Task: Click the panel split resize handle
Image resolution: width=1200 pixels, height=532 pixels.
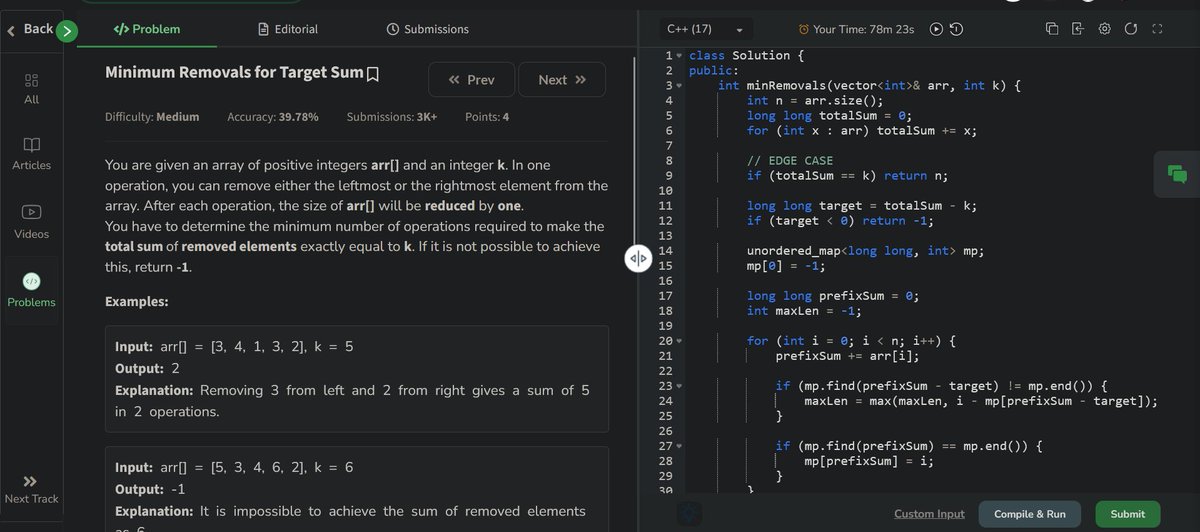Action: [638, 259]
